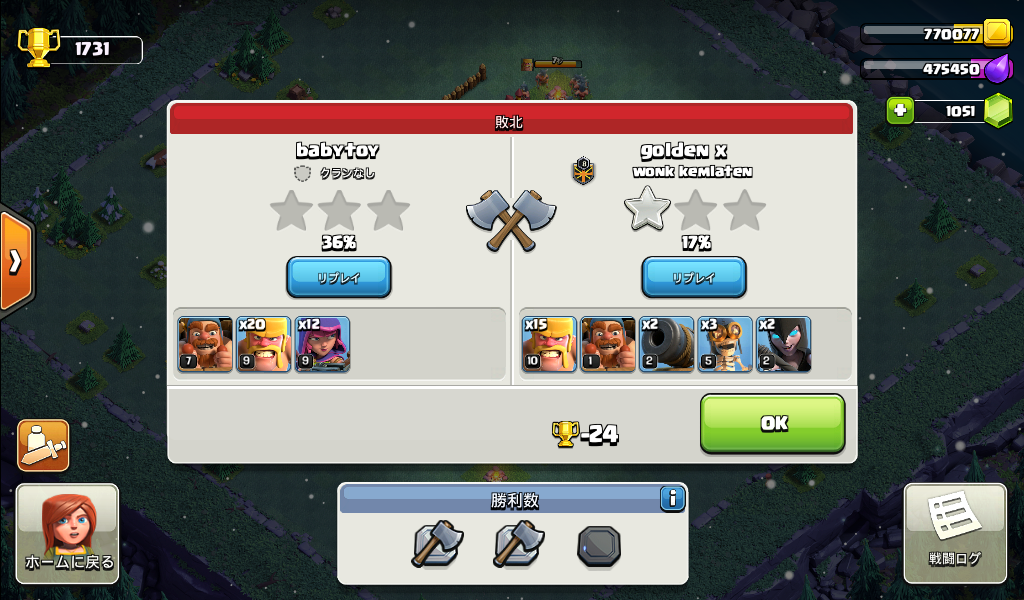Open the army training icon
Viewport: 1024px width, 600px height.
(43, 445)
